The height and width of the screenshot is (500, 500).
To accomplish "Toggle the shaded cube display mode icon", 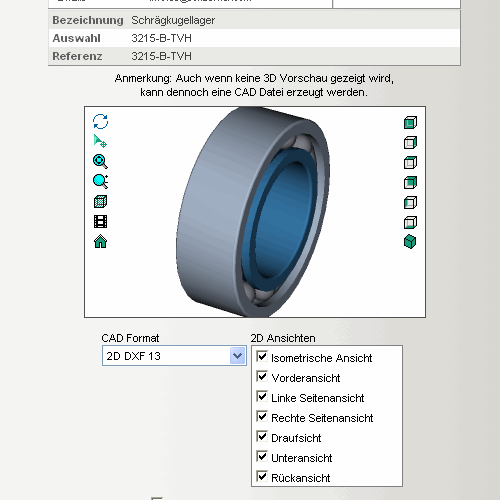I will (x=100, y=202).
